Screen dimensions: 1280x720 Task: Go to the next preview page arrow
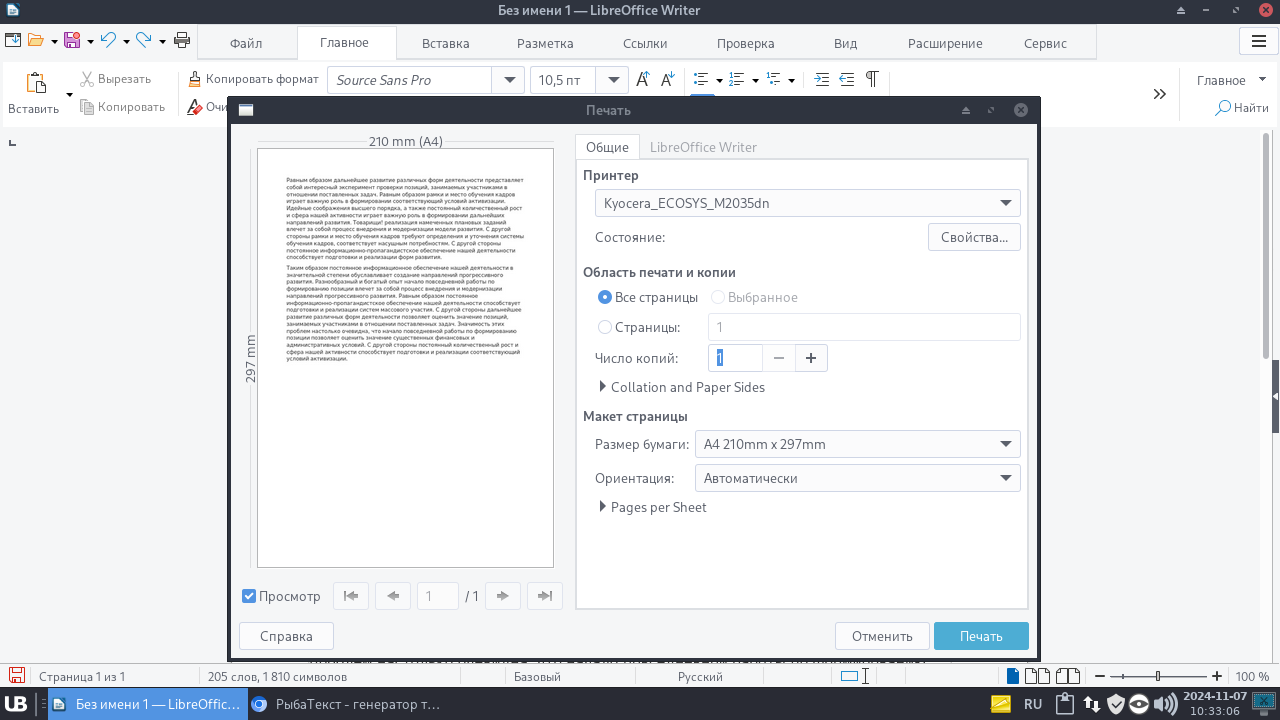point(503,596)
